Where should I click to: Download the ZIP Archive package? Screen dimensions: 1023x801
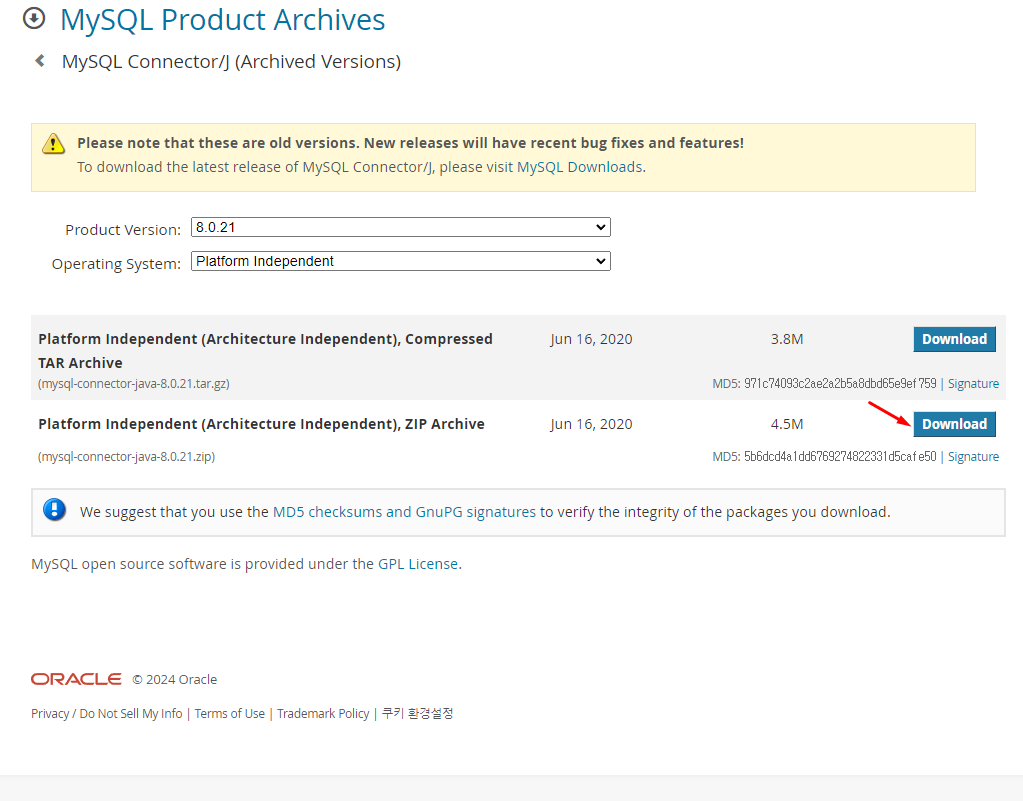(954, 424)
